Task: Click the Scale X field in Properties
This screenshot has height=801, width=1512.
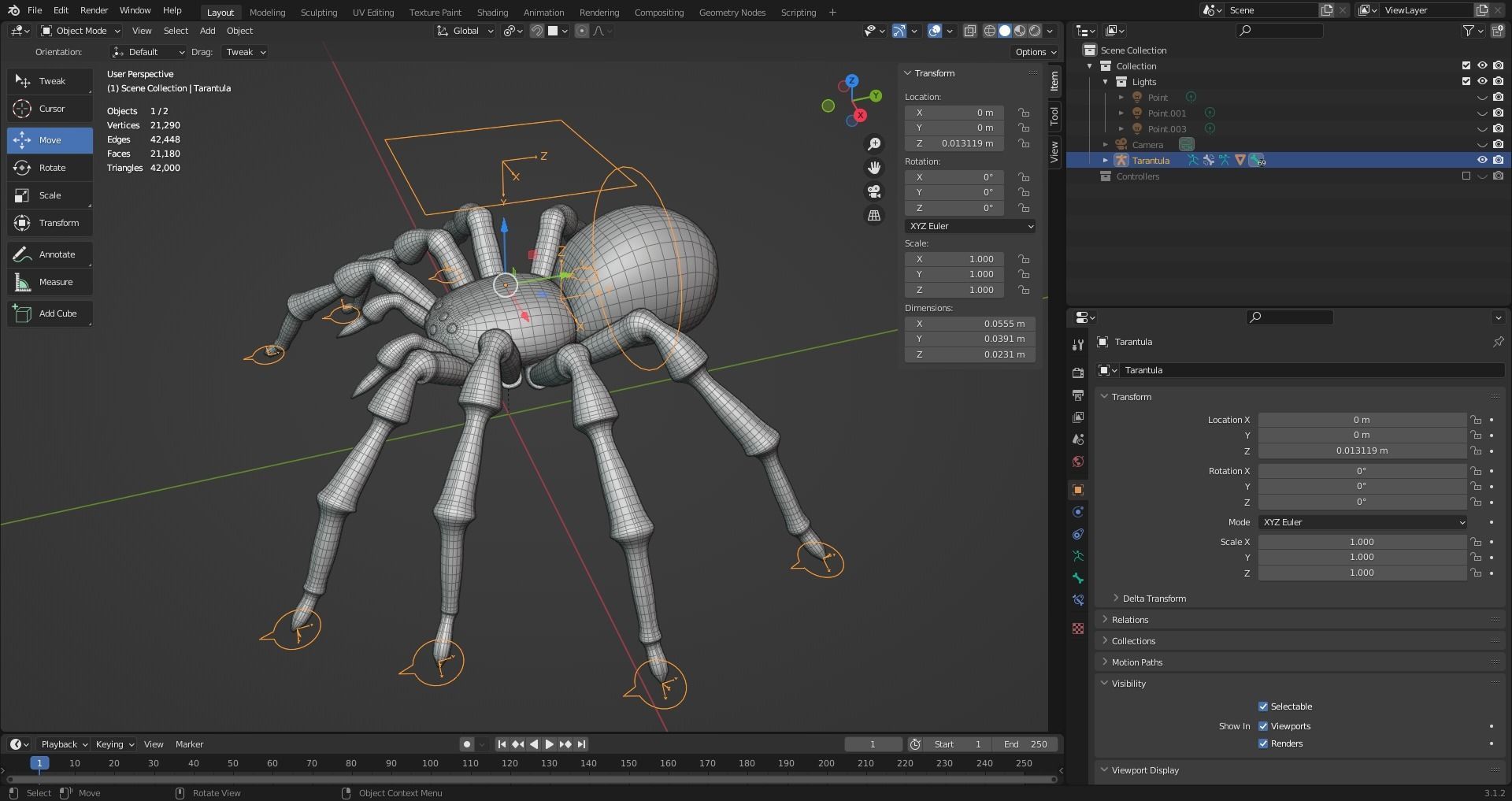Action: point(1362,542)
